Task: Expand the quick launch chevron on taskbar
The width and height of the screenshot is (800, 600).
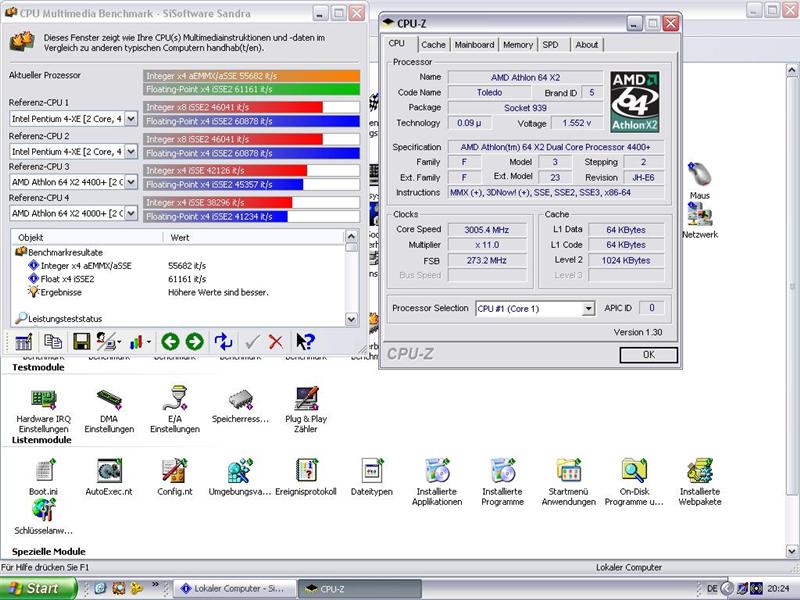Action: pos(155,584)
